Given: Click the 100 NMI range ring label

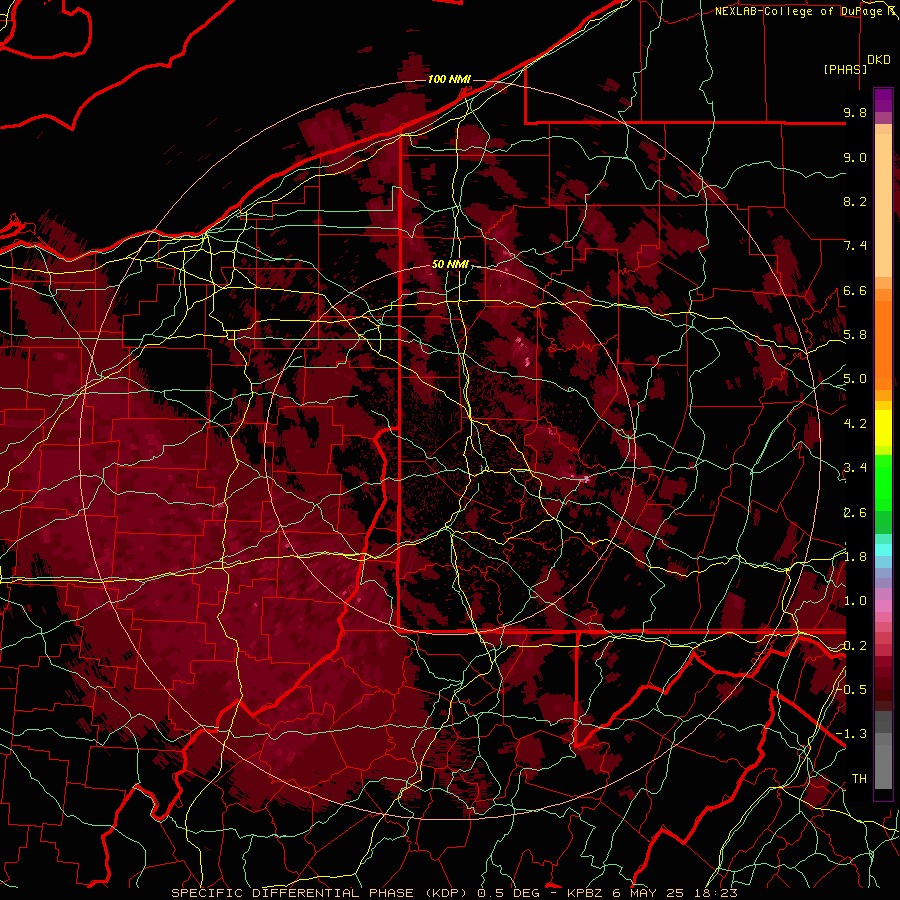Looking at the screenshot, I should click(449, 79).
